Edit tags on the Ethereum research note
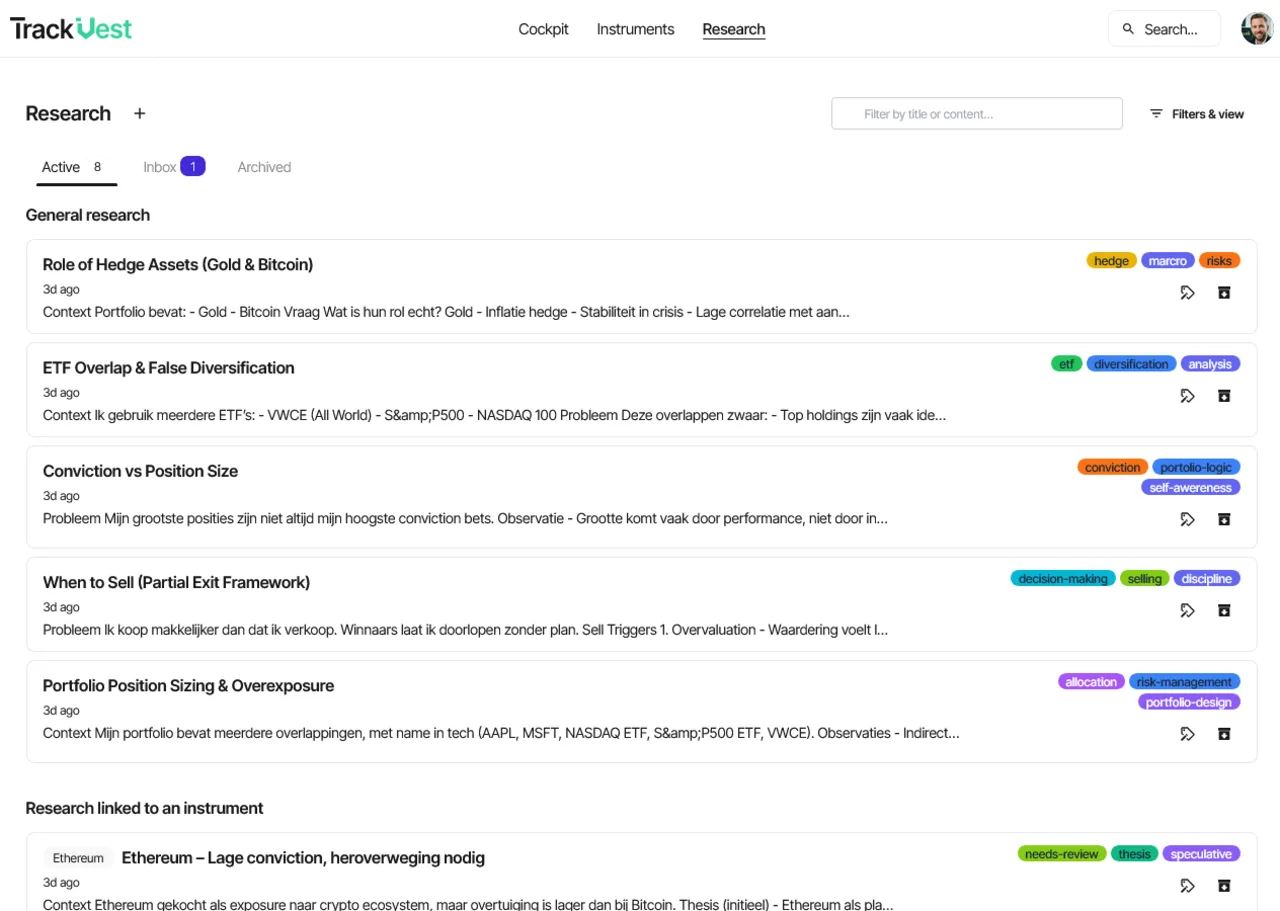 [1188, 886]
